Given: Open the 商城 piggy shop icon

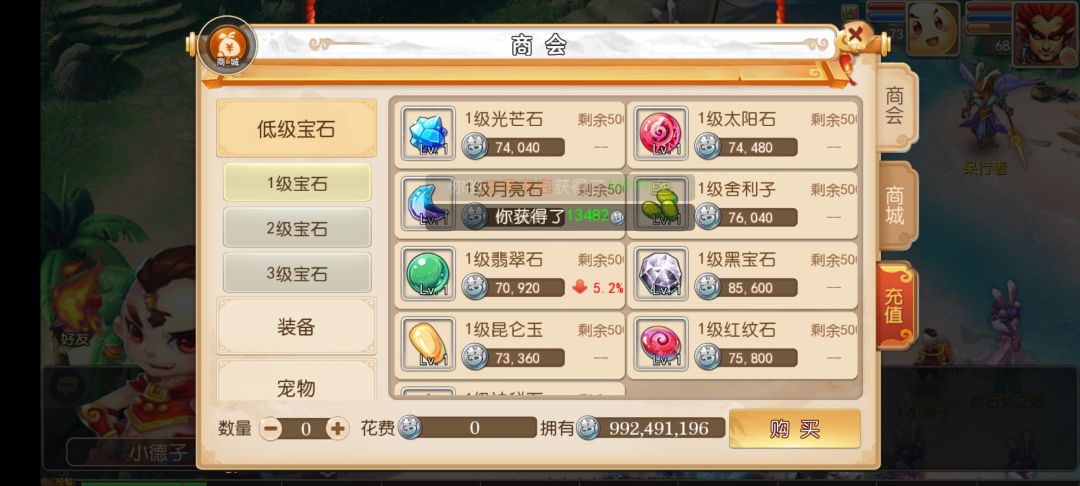Looking at the screenshot, I should point(227,47).
